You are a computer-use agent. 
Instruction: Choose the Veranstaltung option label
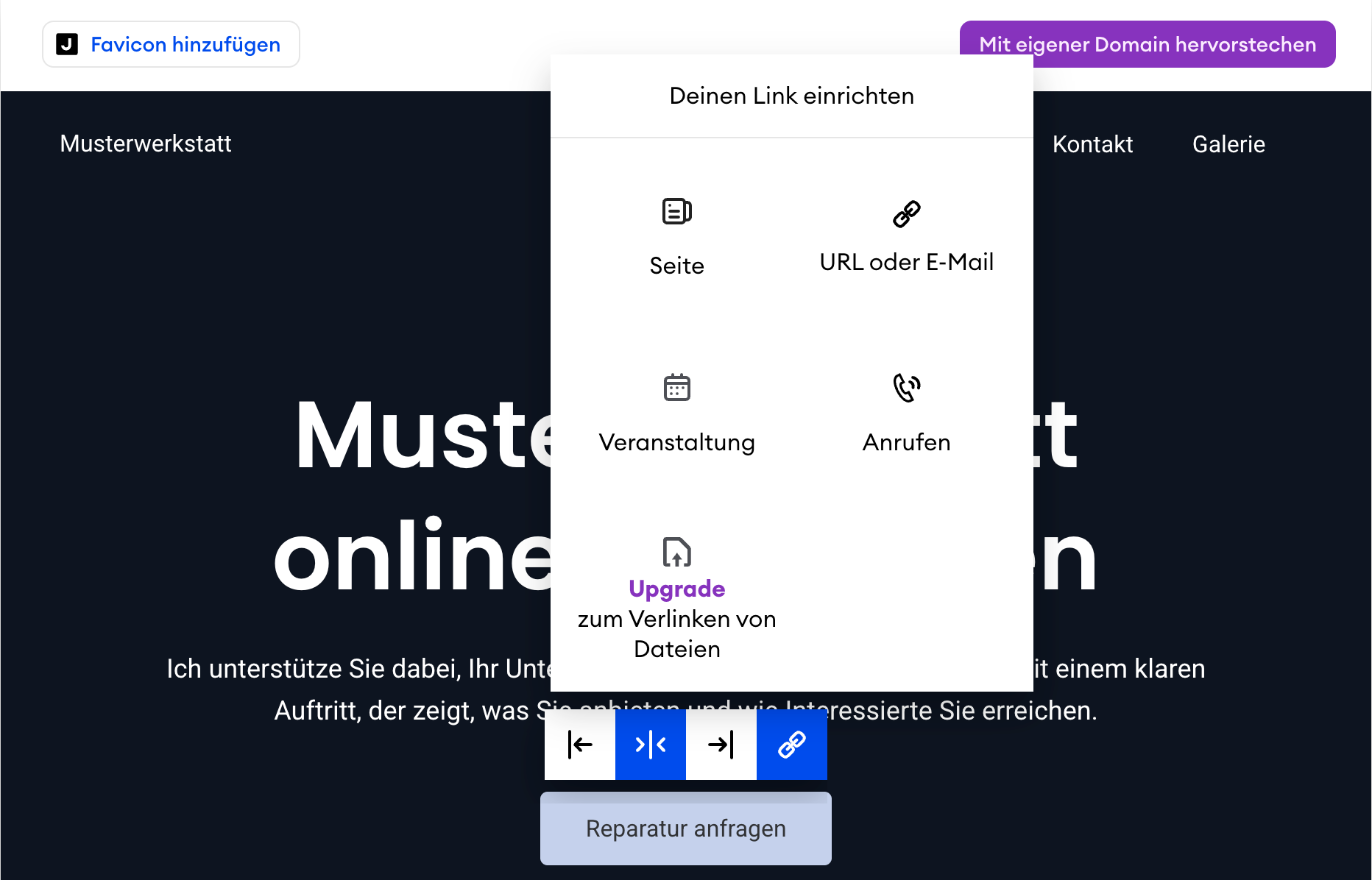(677, 442)
